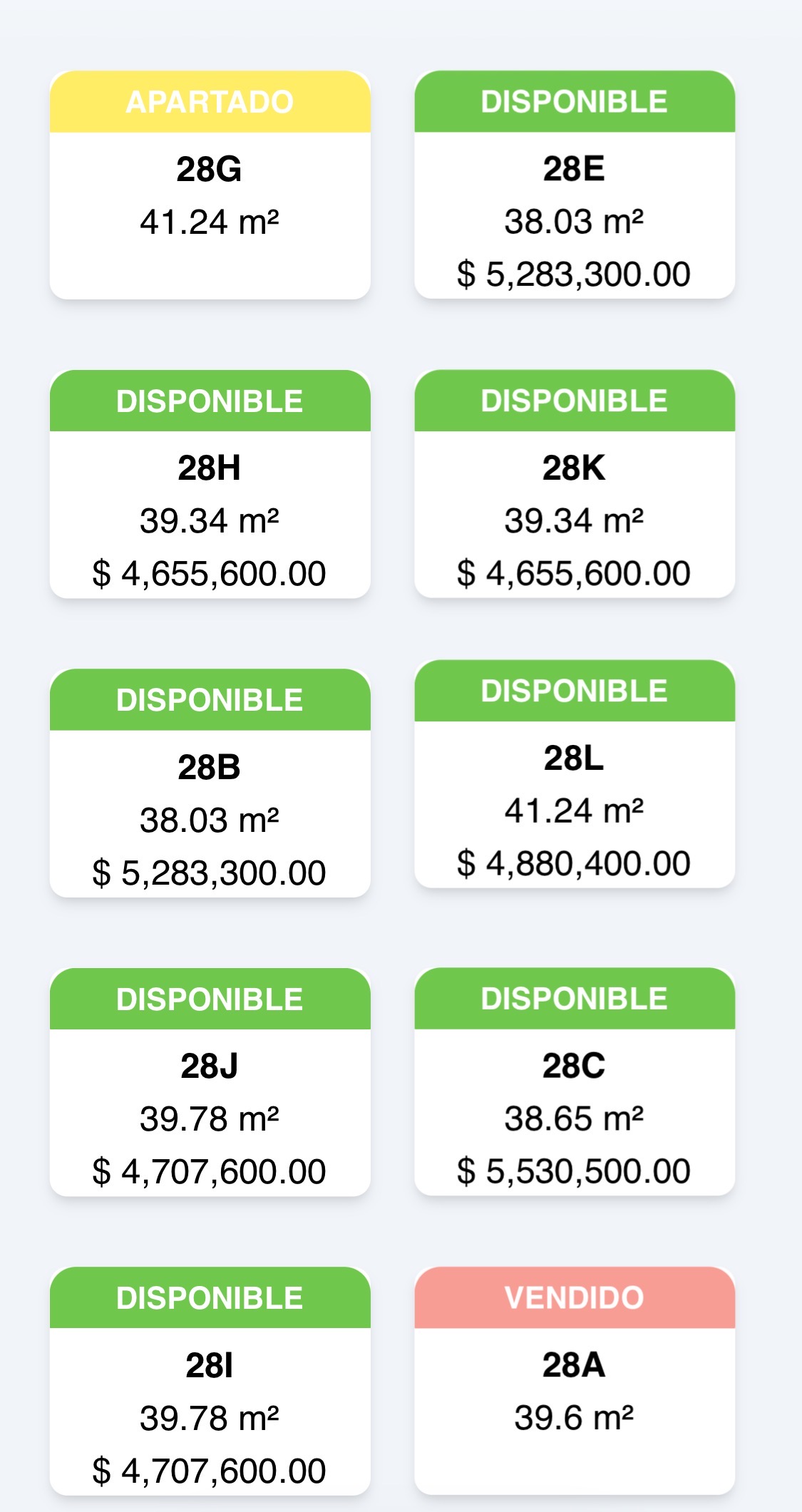This screenshot has width=802, height=1512.
Task: Click the DISPONIBLE banner on unit 28L
Action: coord(575,691)
